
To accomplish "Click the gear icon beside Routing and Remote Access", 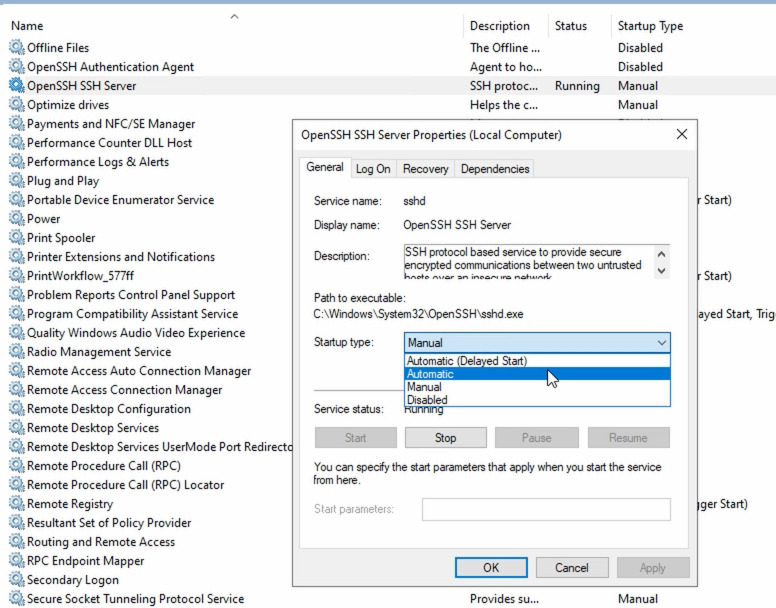I will click(16, 542).
